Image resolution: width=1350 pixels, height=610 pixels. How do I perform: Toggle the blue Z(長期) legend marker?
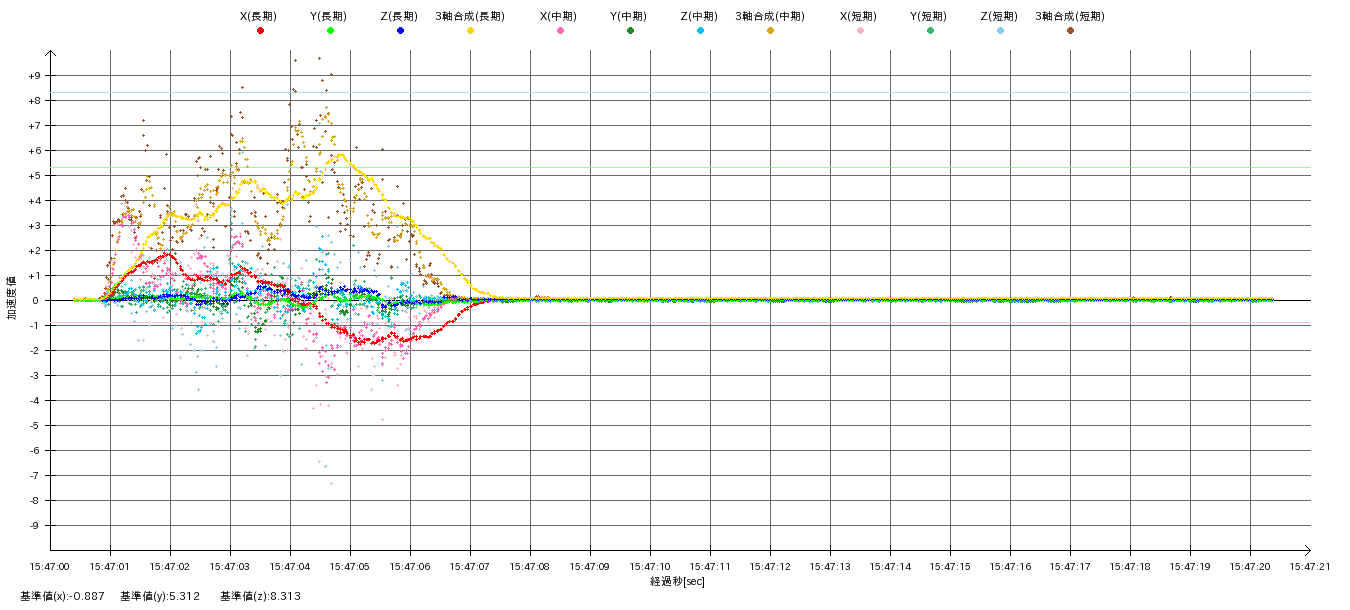(400, 31)
